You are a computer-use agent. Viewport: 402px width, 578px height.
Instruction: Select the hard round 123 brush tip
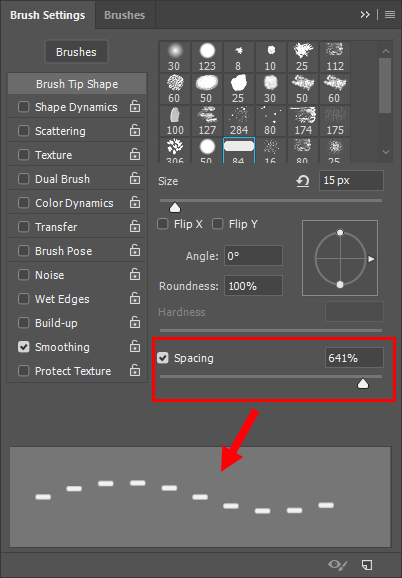click(x=207, y=57)
